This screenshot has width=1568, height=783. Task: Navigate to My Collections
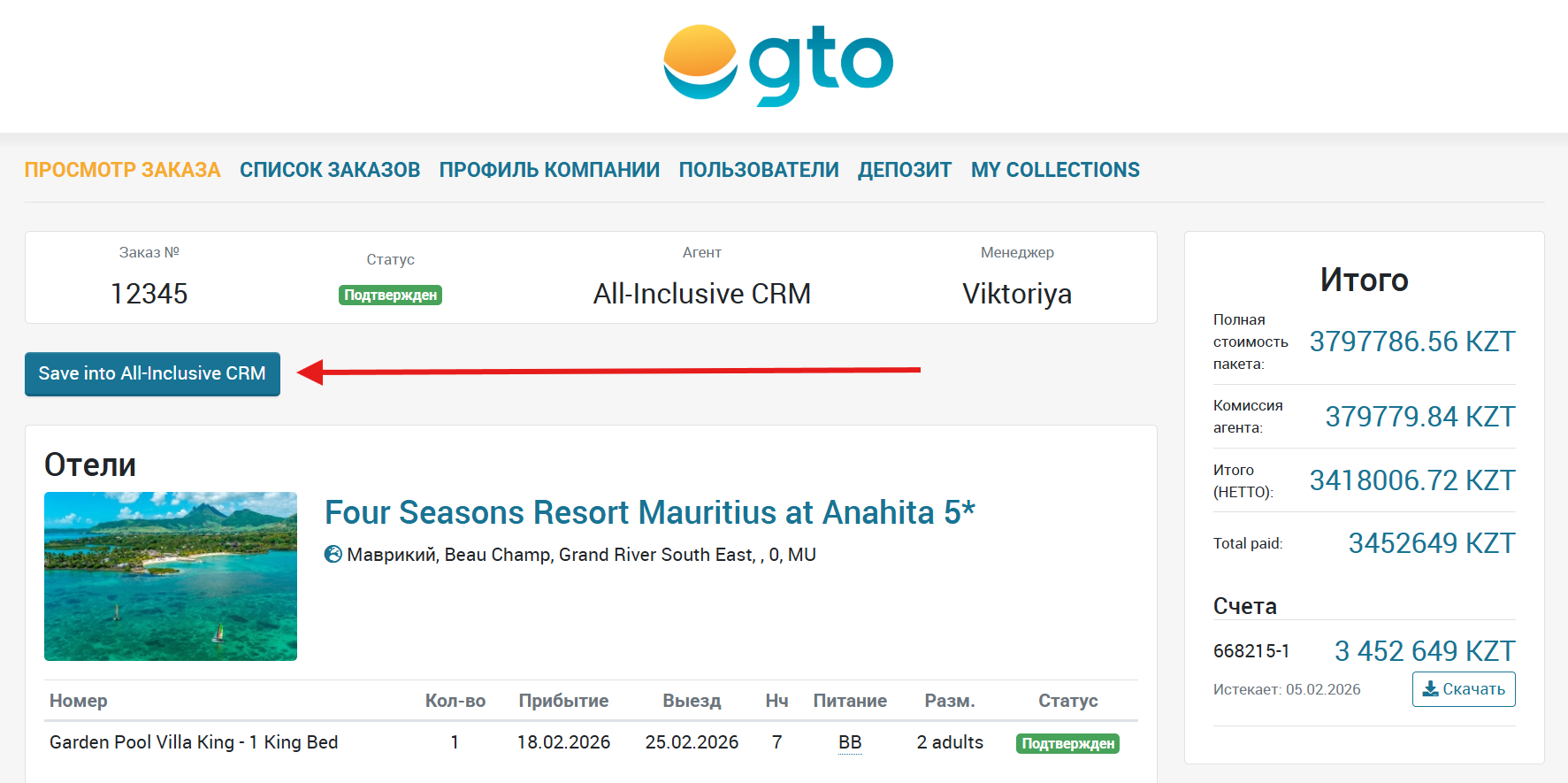[1055, 170]
